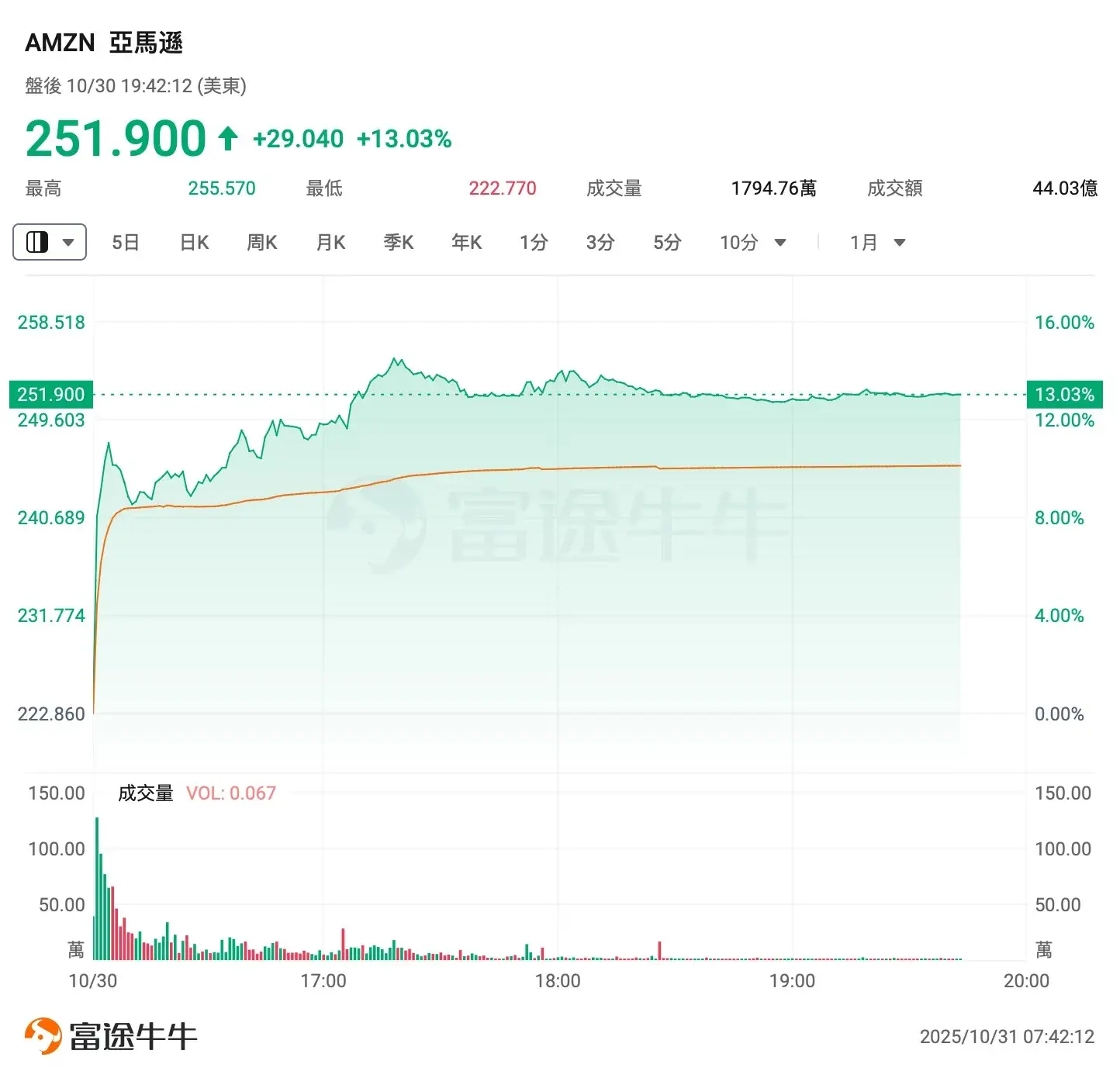Select the 周K timeframe
Viewport: 1120px width, 1078px height.
coord(261,242)
